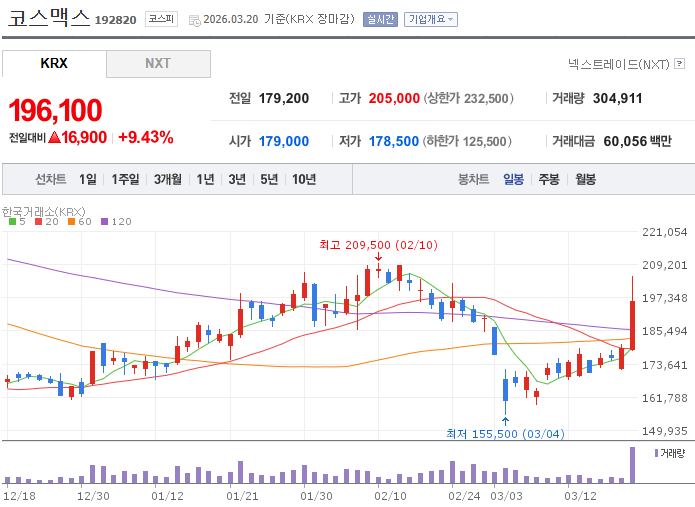Click the 12/18 x-axis date label
Viewport: 695px width, 507px height.
[x=20, y=496]
